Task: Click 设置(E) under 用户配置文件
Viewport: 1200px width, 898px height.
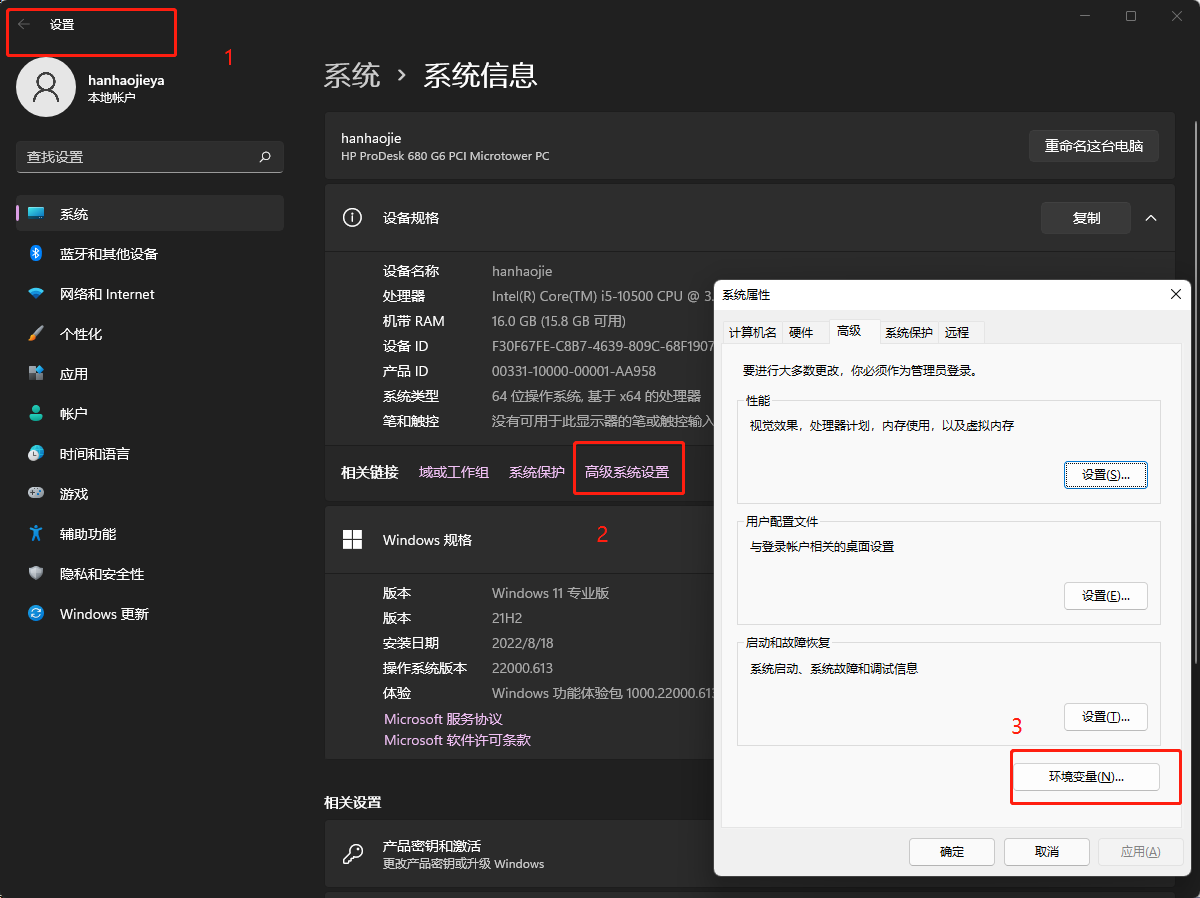Action: click(1105, 596)
